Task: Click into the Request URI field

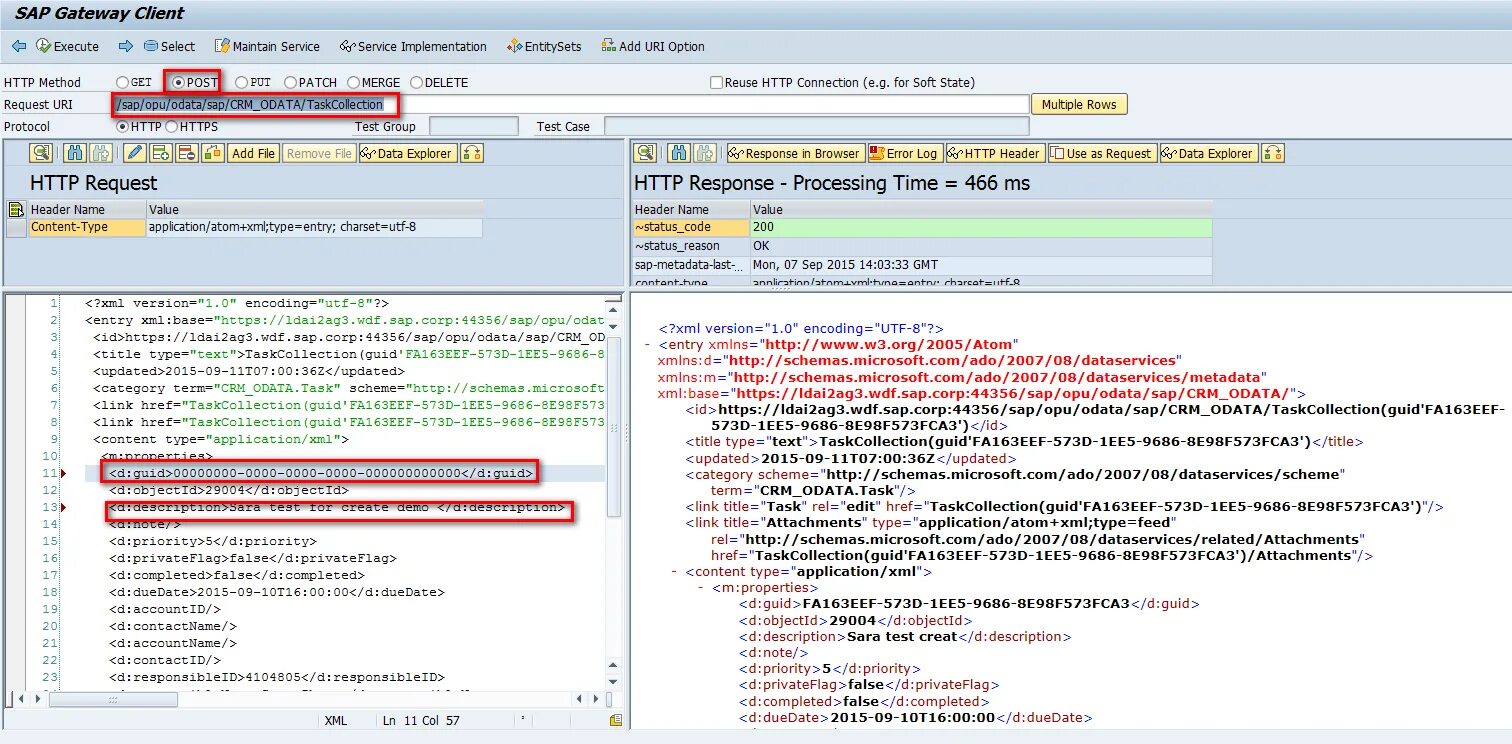Action: [x=570, y=105]
